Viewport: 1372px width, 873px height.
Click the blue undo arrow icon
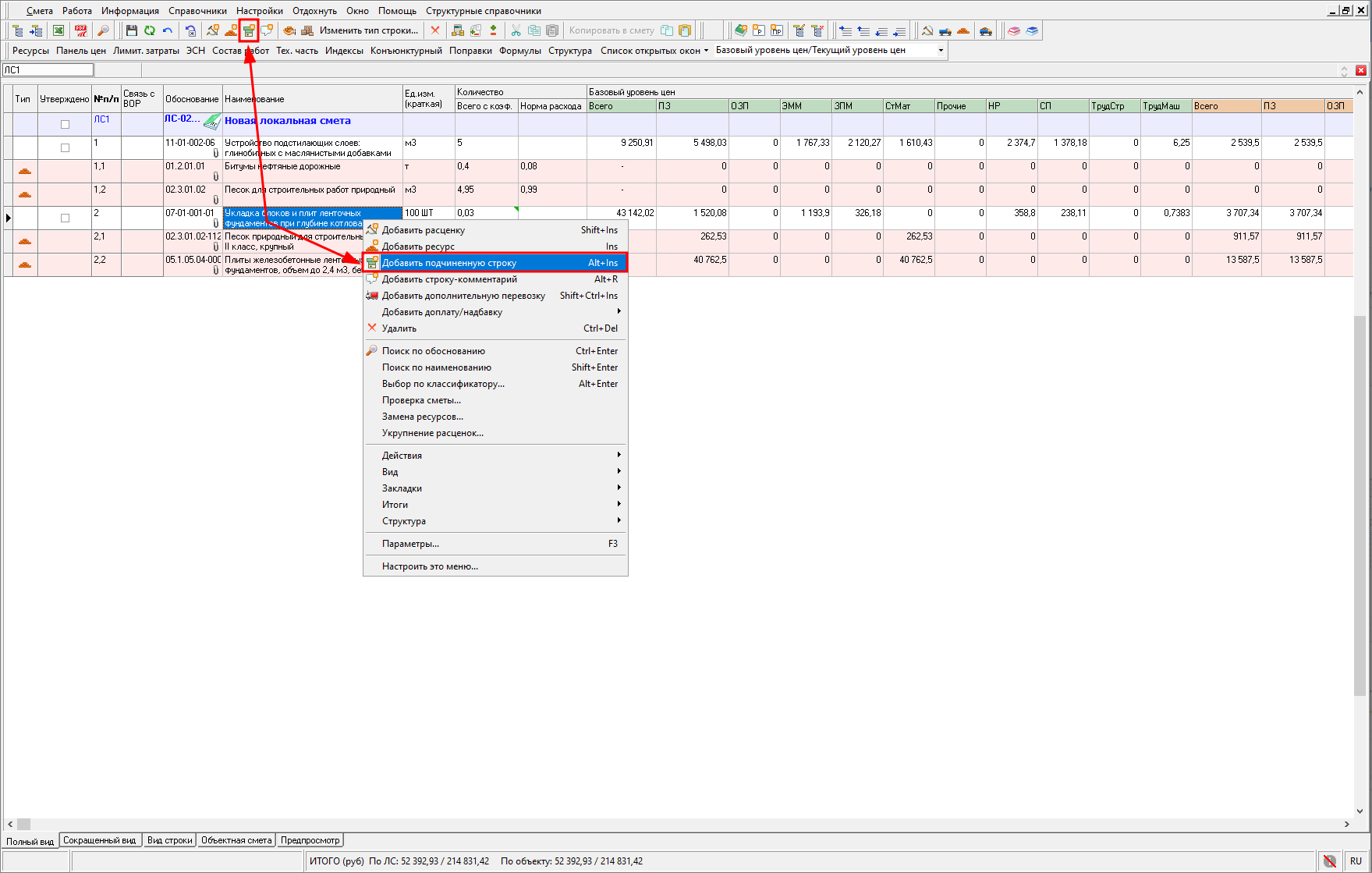[x=167, y=30]
